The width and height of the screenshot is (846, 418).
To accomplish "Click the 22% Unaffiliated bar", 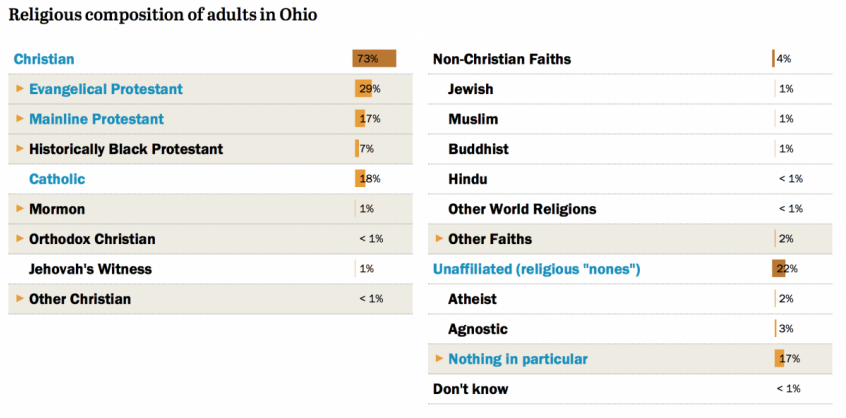I will (x=779, y=269).
